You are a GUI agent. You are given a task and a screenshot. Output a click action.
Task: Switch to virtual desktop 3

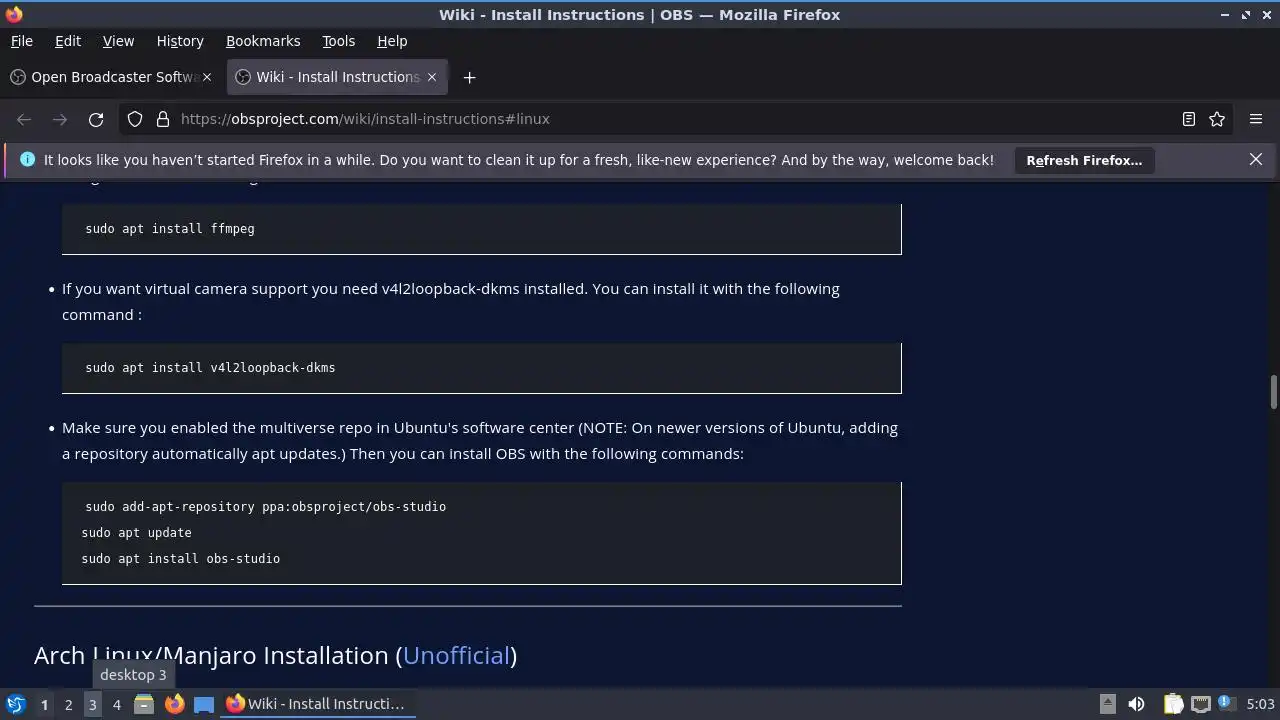tap(92, 705)
